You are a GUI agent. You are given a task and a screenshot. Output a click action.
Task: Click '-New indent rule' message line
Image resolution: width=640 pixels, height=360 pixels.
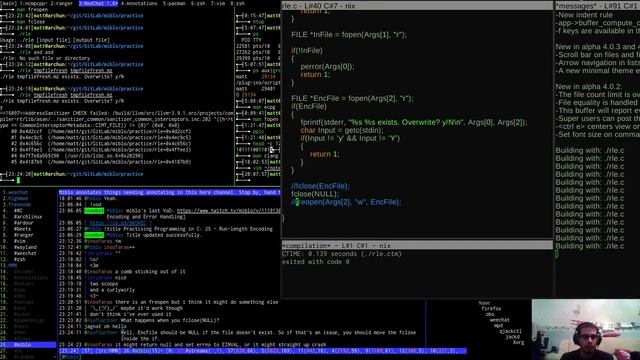tap(584, 15)
